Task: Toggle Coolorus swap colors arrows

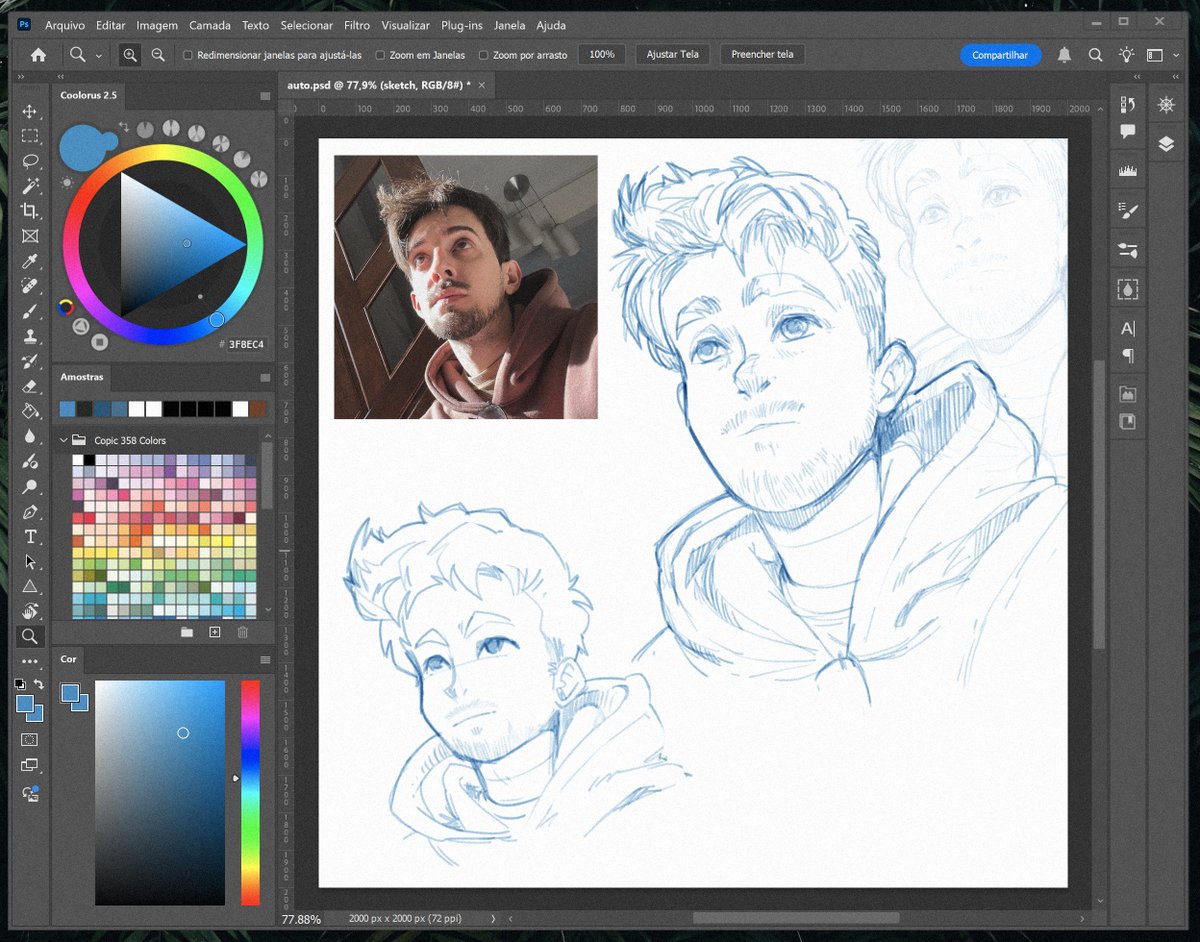Action: (124, 126)
